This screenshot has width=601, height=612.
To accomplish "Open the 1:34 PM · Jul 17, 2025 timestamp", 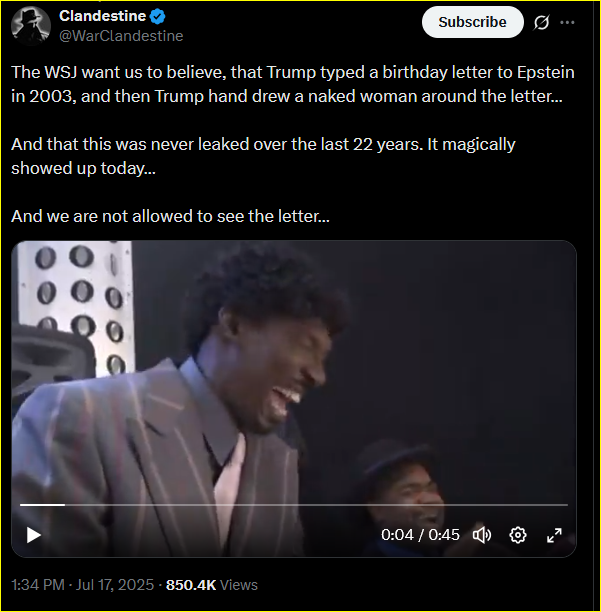I will (x=83, y=585).
